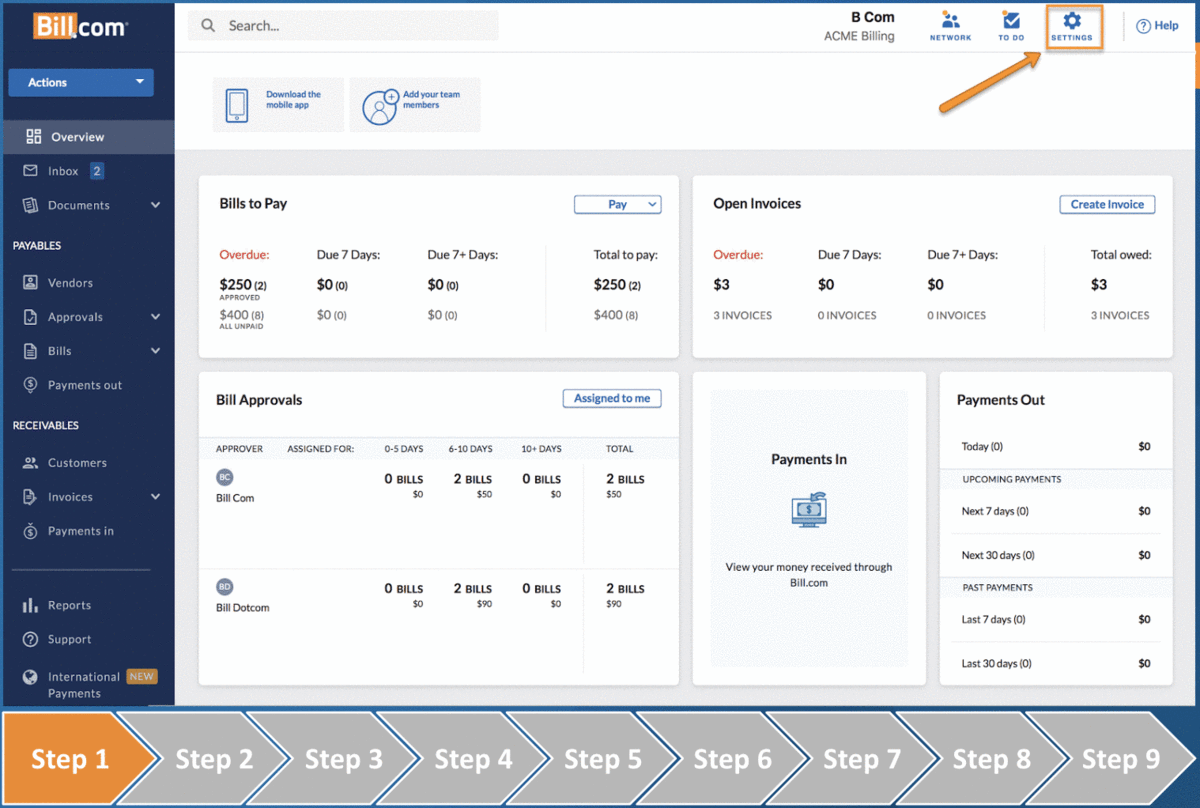
Task: Click in the Search field
Action: coord(343,26)
